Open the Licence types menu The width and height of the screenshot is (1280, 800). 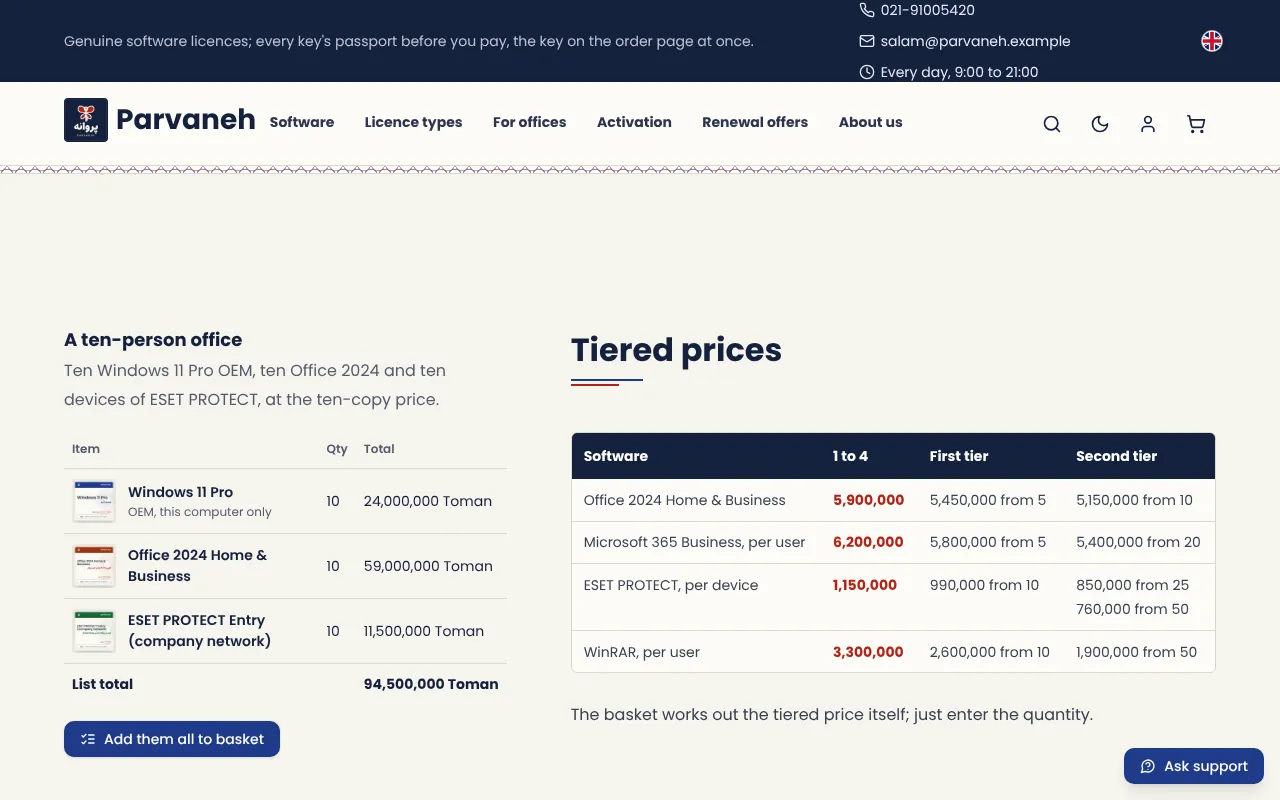click(x=413, y=122)
